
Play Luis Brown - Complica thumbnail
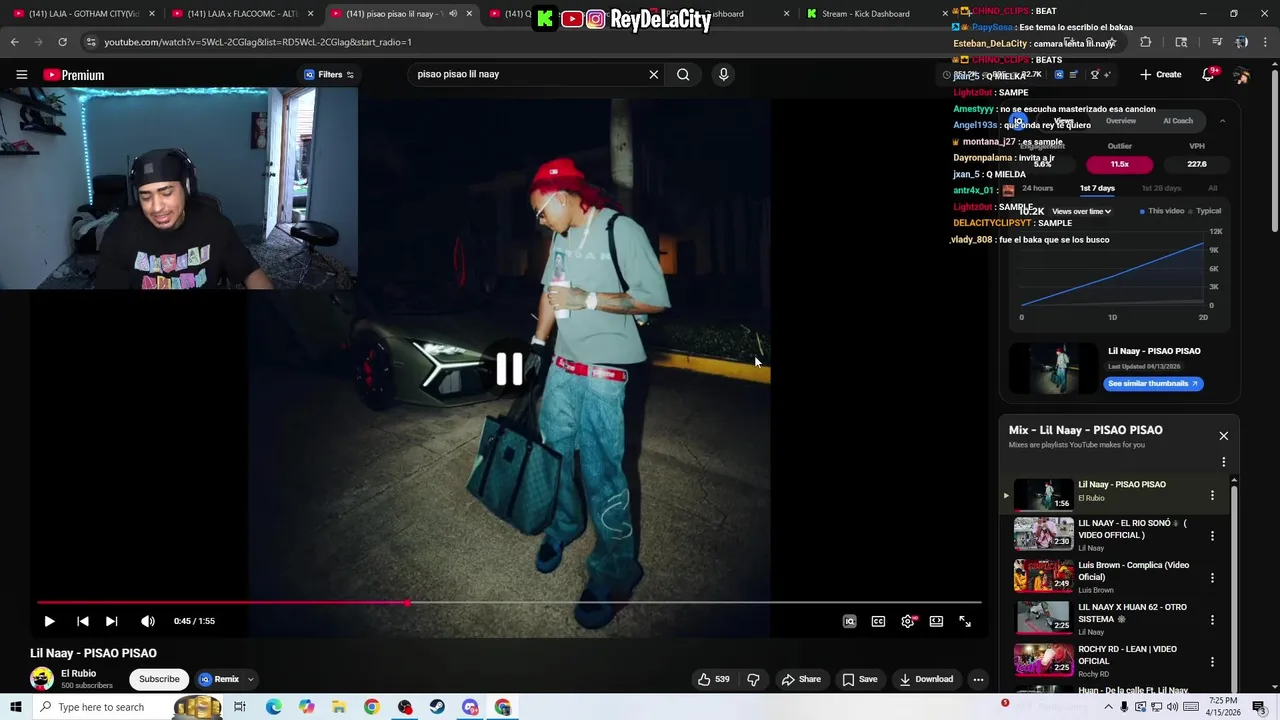coord(1043,576)
